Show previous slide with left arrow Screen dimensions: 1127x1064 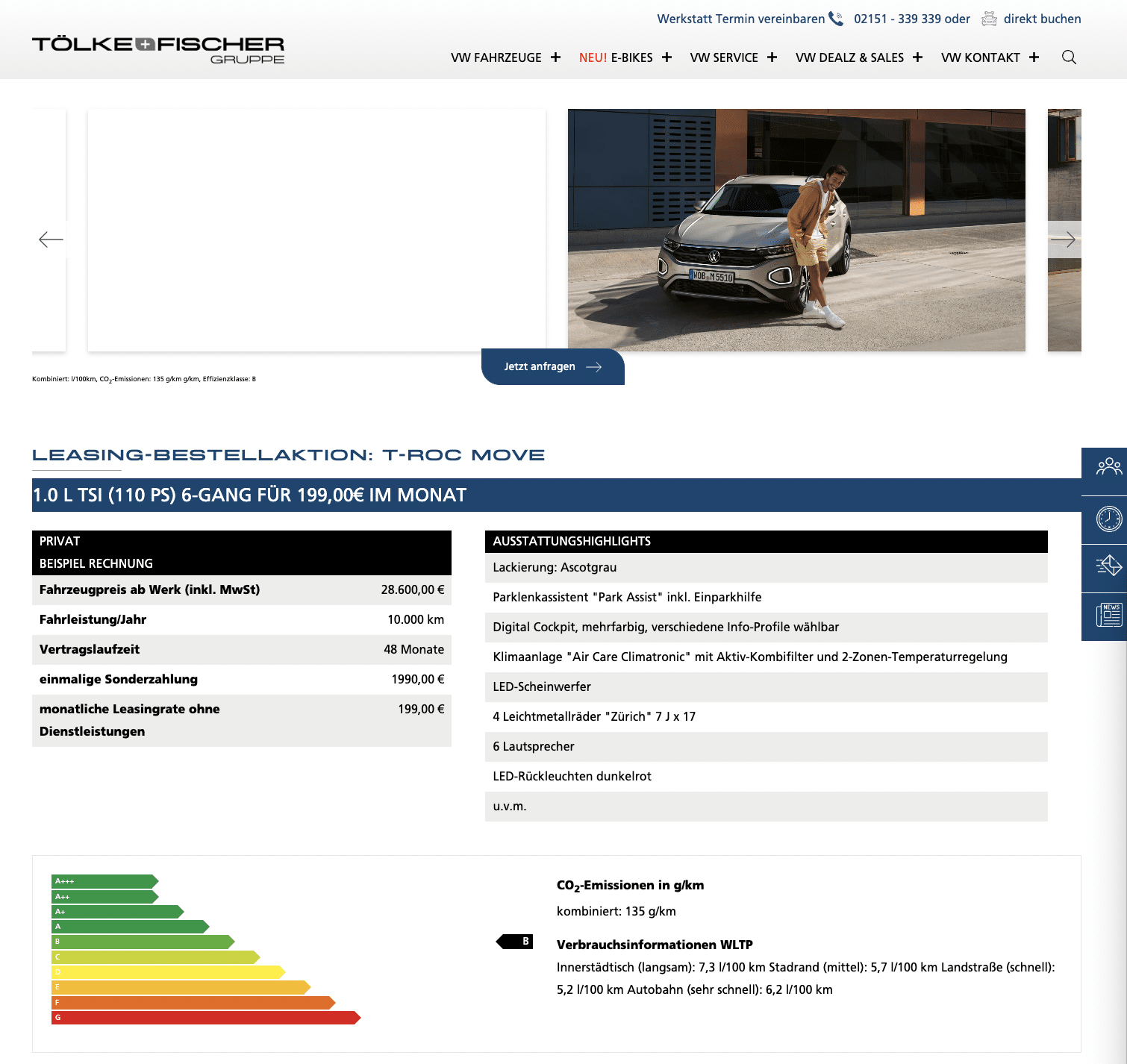pyautogui.click(x=51, y=240)
